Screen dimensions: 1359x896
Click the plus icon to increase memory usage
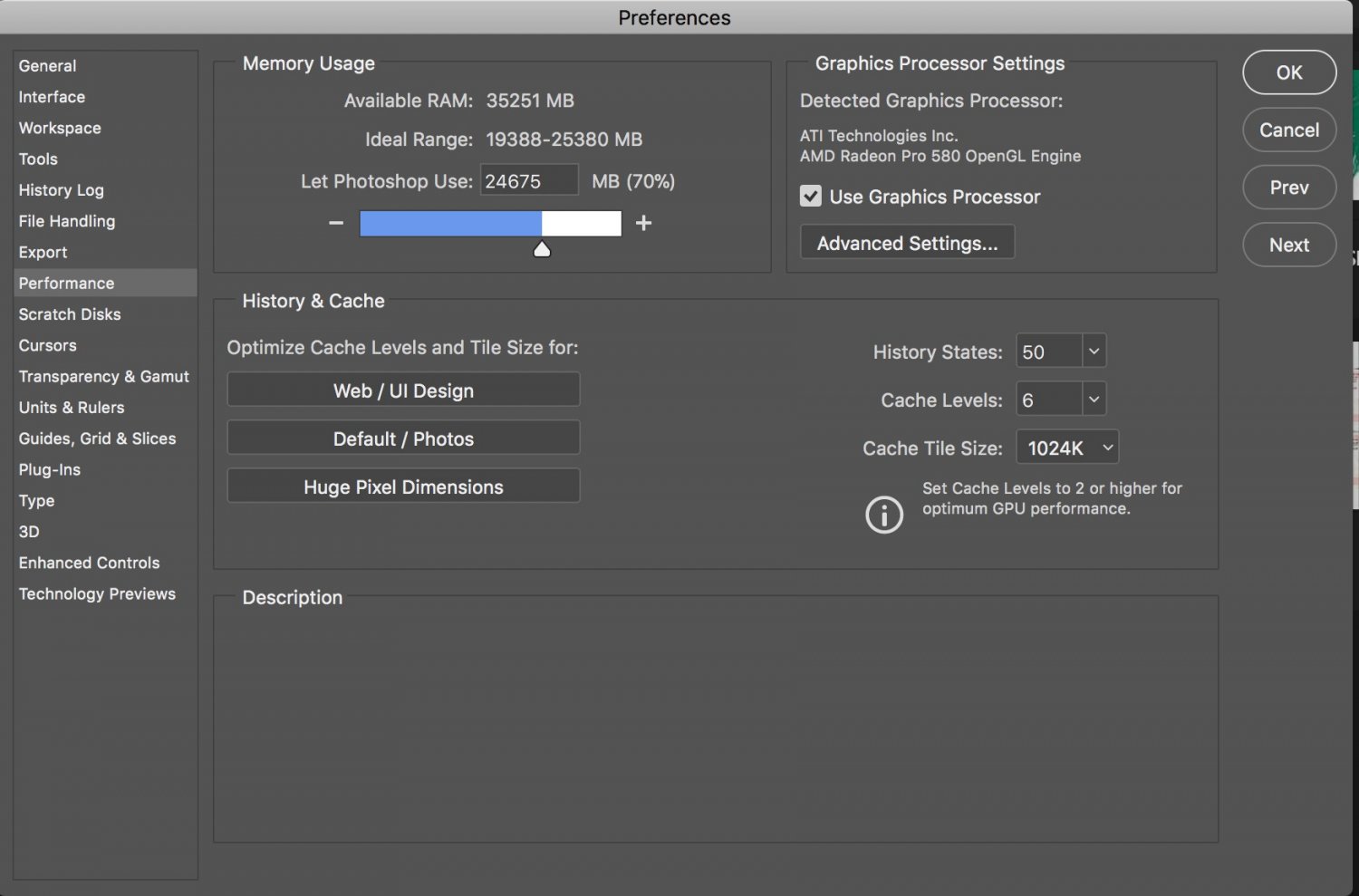tap(643, 223)
